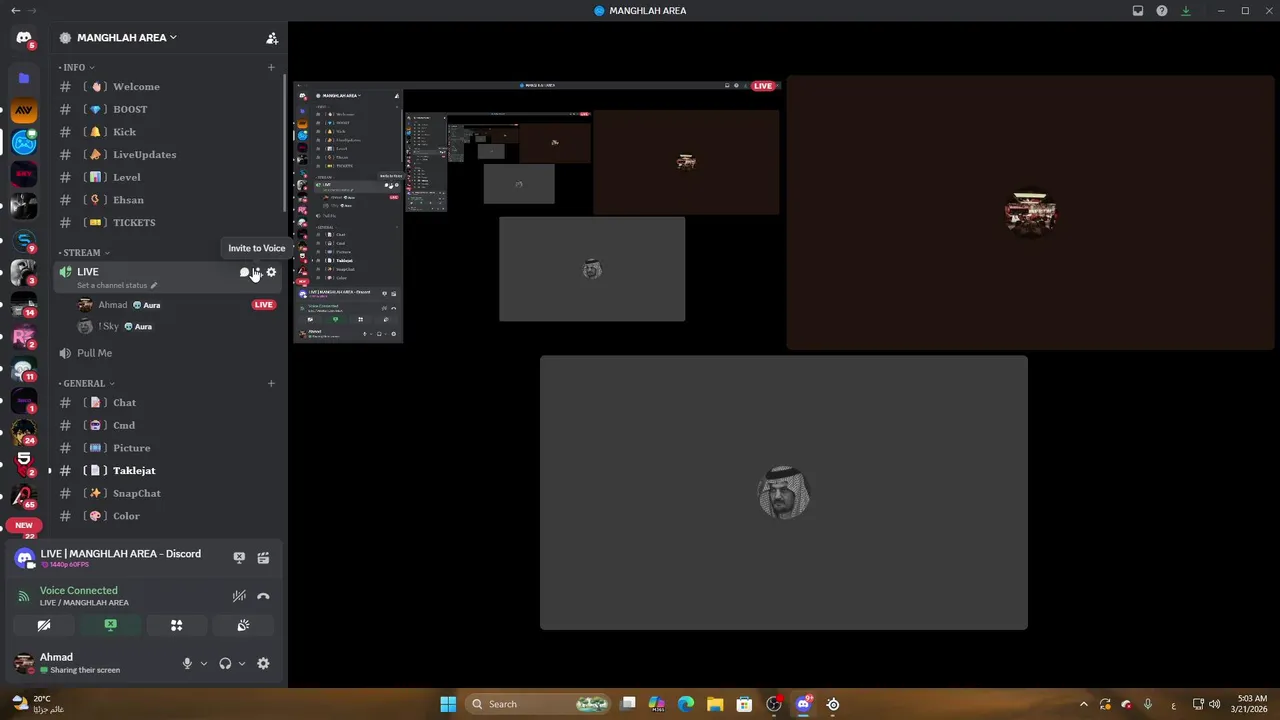Open the MANGHLAH AREA server dropdown menu
The width and height of the screenshot is (1280, 720).
[x=127, y=38]
